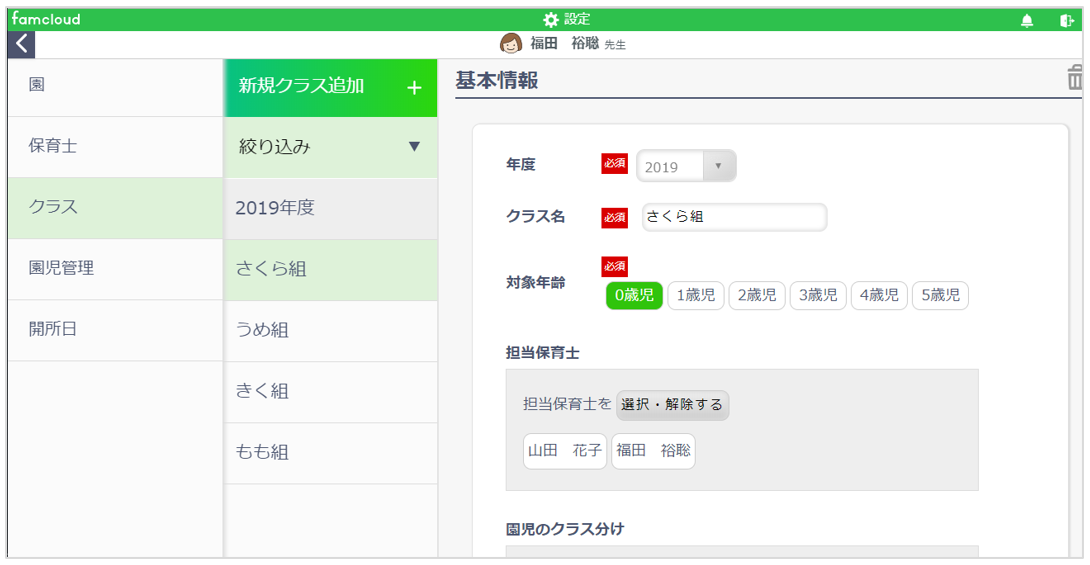Select きく組 in class list
The image size is (1090, 565).
331,392
